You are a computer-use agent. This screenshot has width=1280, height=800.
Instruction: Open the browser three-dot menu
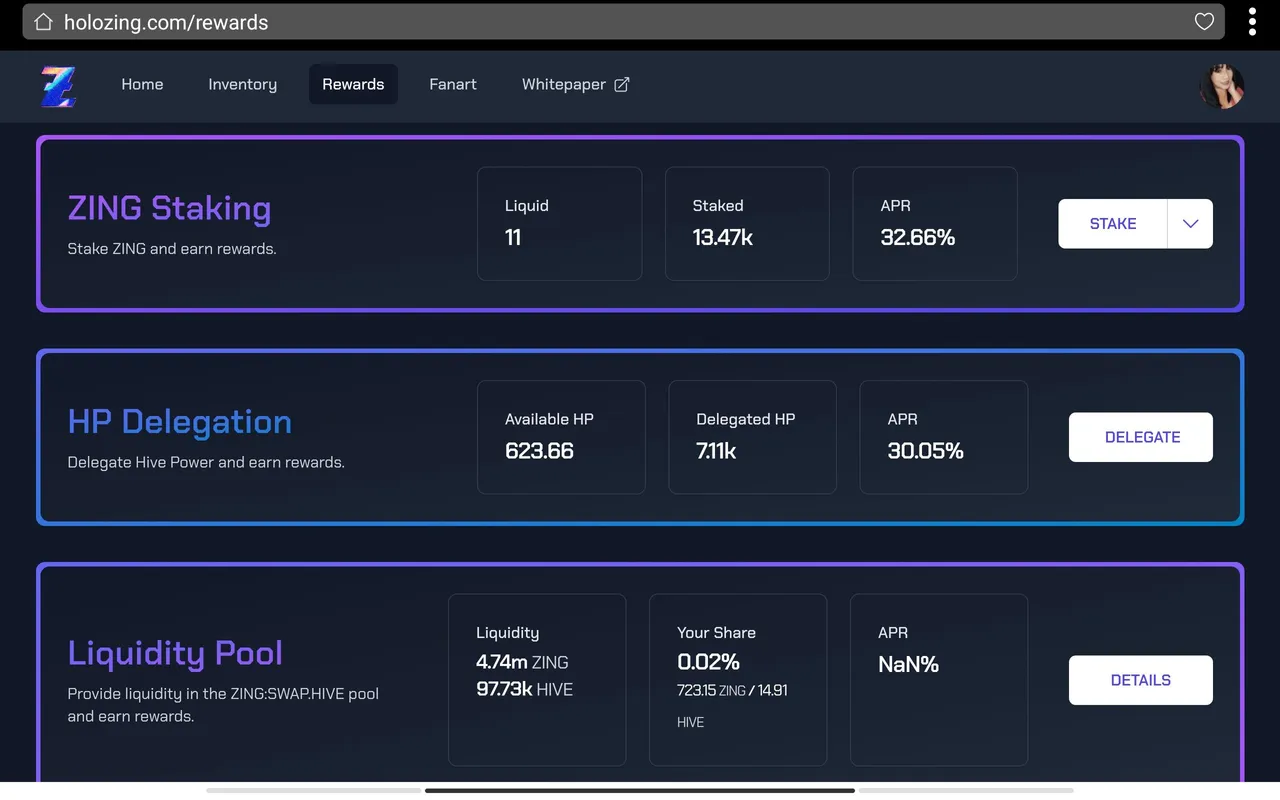pos(1252,22)
